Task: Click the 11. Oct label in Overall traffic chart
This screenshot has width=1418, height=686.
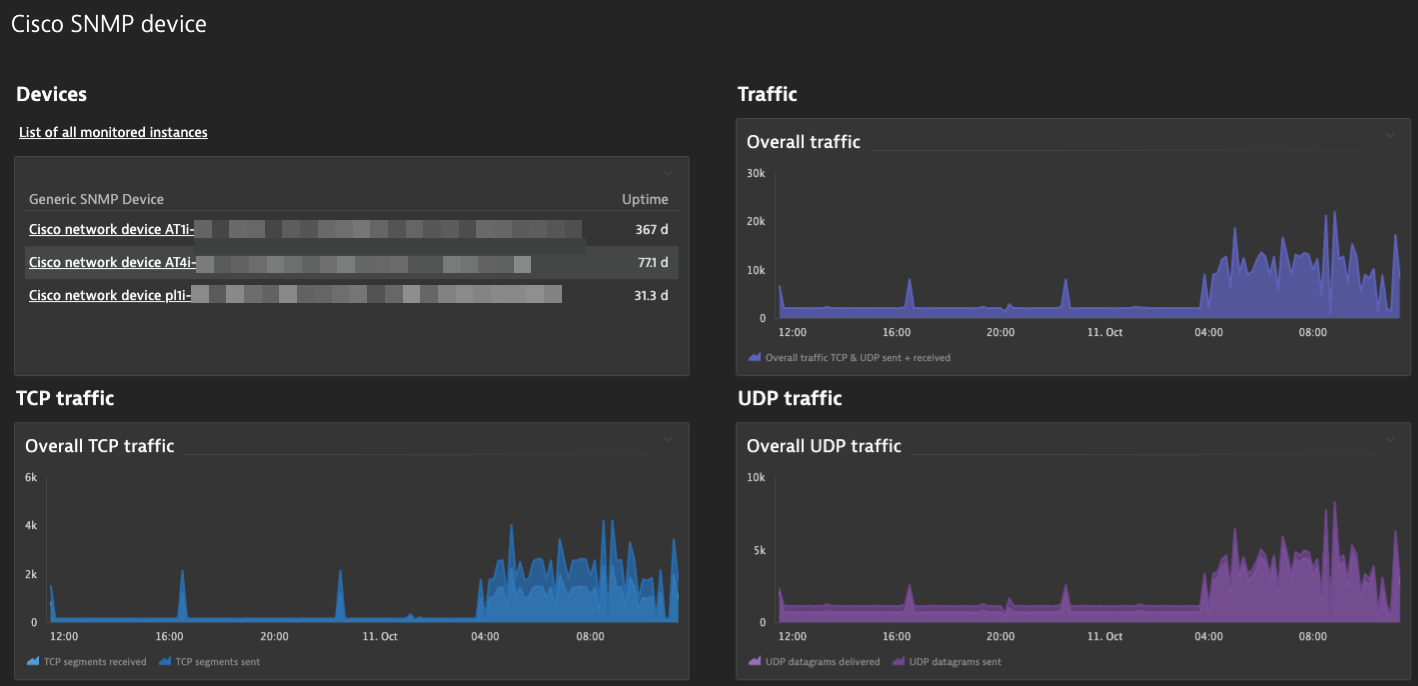Action: pyautogui.click(x=1105, y=332)
